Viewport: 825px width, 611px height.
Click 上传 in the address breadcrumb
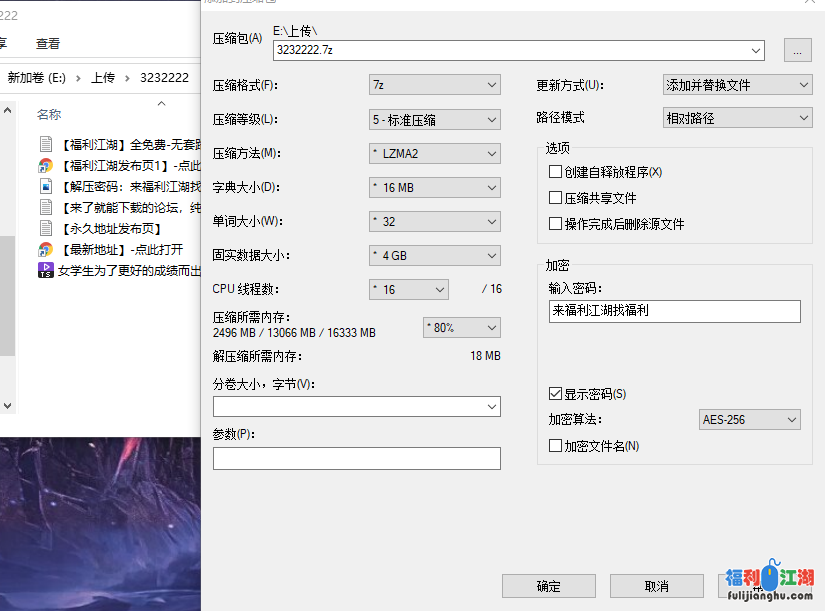coord(103,77)
